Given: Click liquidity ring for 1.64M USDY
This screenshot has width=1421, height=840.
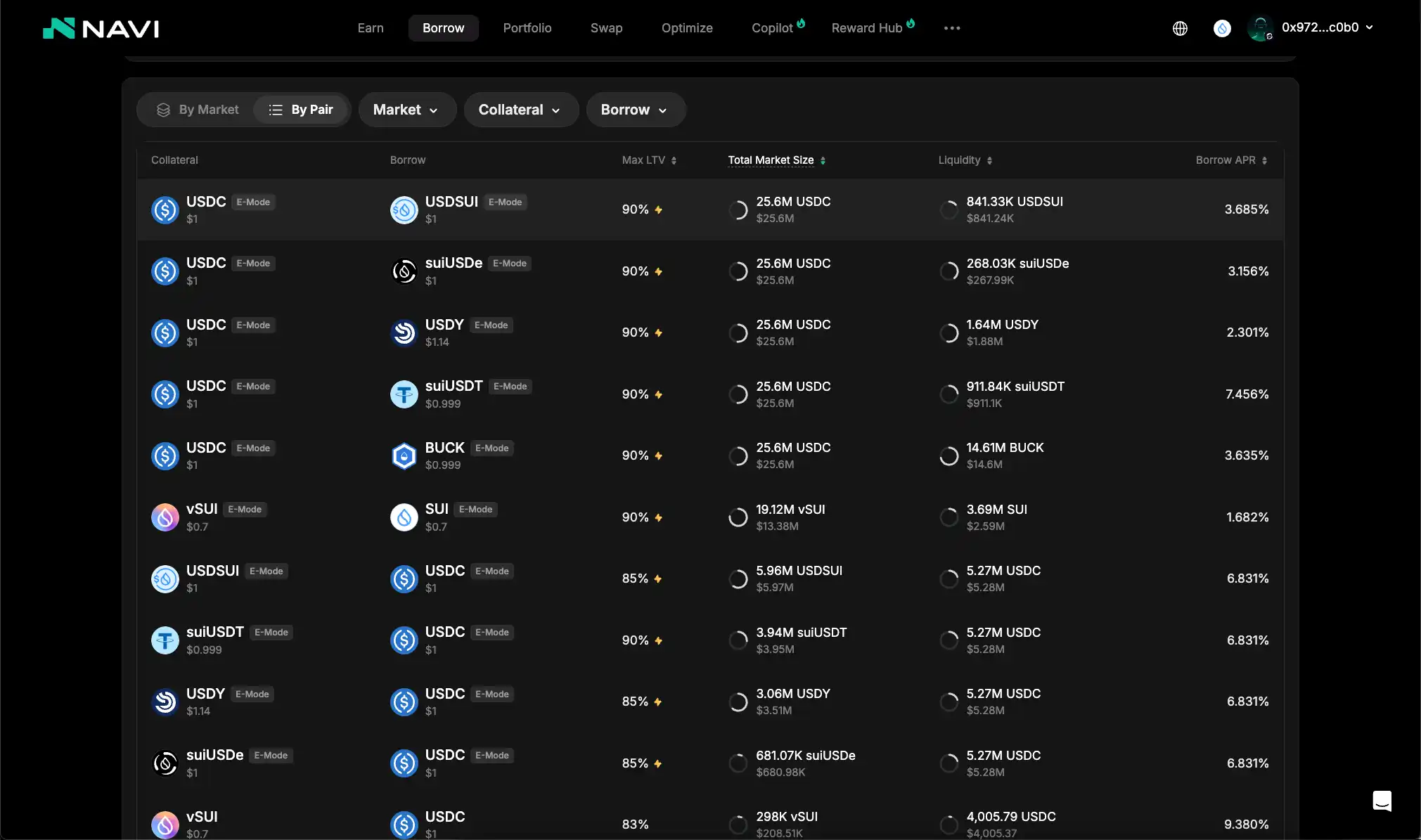Looking at the screenshot, I should [949, 332].
